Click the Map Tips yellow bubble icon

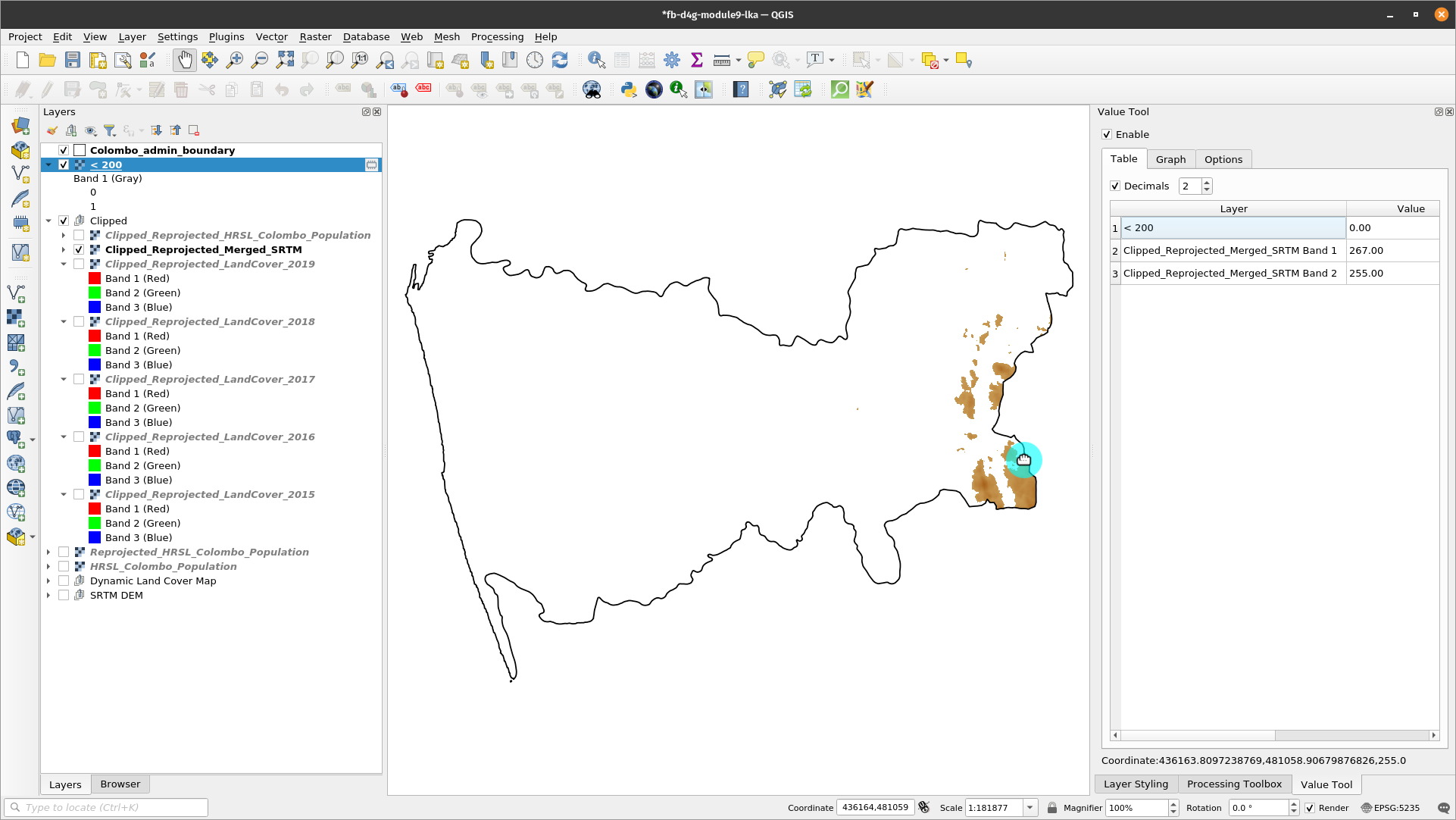[755, 61]
